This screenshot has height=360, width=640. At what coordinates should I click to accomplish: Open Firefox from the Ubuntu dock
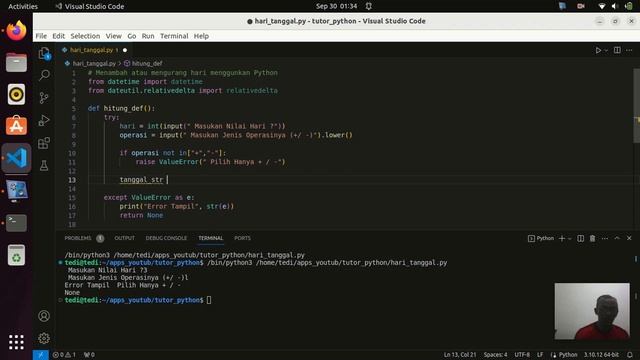[16, 31]
